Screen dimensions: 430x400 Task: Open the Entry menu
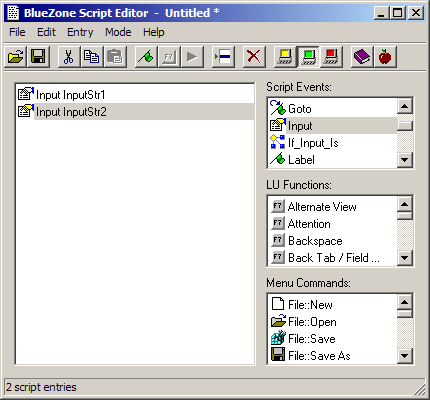[x=80, y=32]
